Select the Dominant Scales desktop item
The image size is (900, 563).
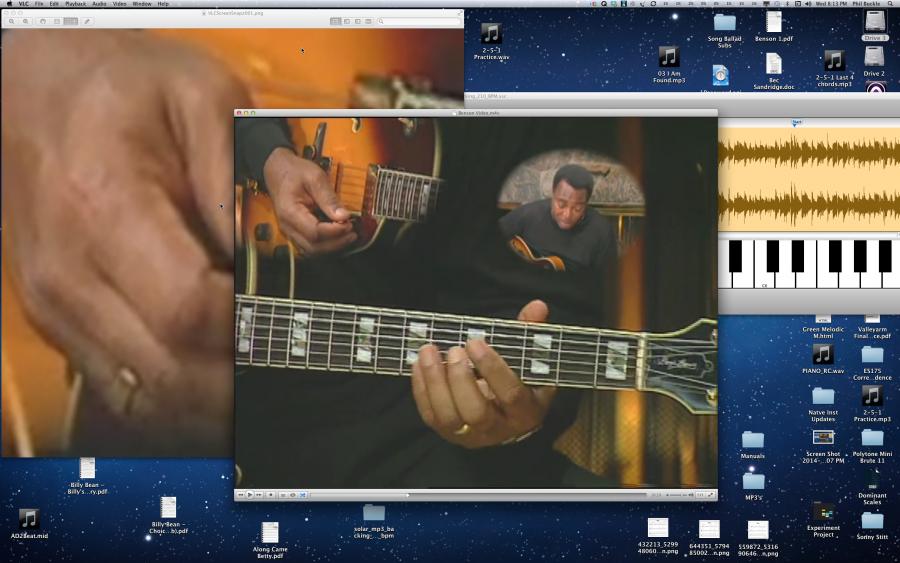(872, 487)
